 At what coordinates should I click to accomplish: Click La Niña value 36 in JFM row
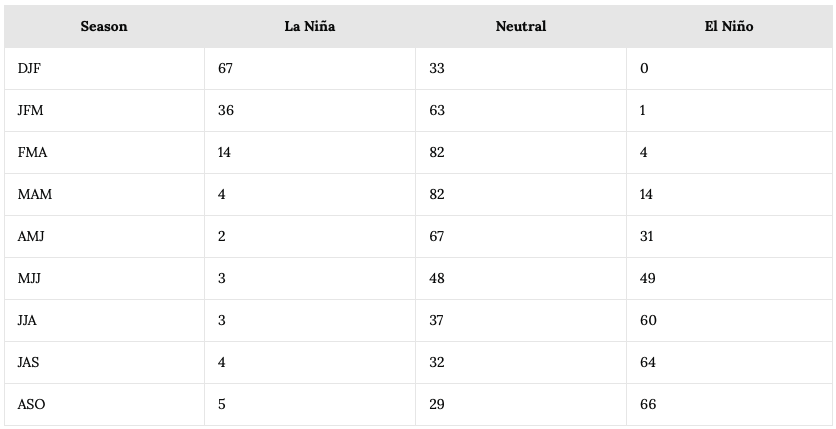tap(226, 110)
